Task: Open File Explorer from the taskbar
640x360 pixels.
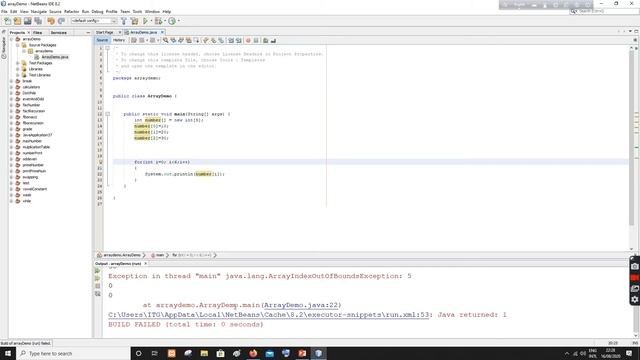Action: 204,353
